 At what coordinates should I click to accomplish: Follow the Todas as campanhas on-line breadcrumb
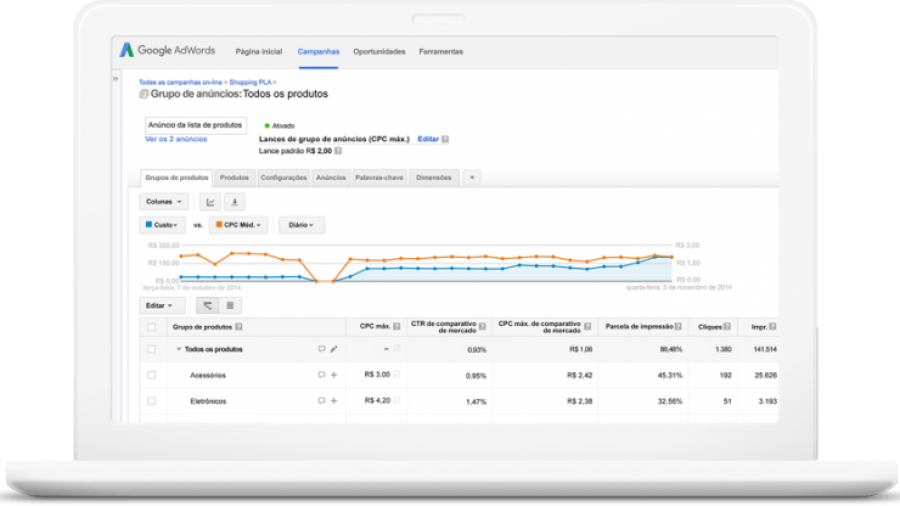point(180,83)
